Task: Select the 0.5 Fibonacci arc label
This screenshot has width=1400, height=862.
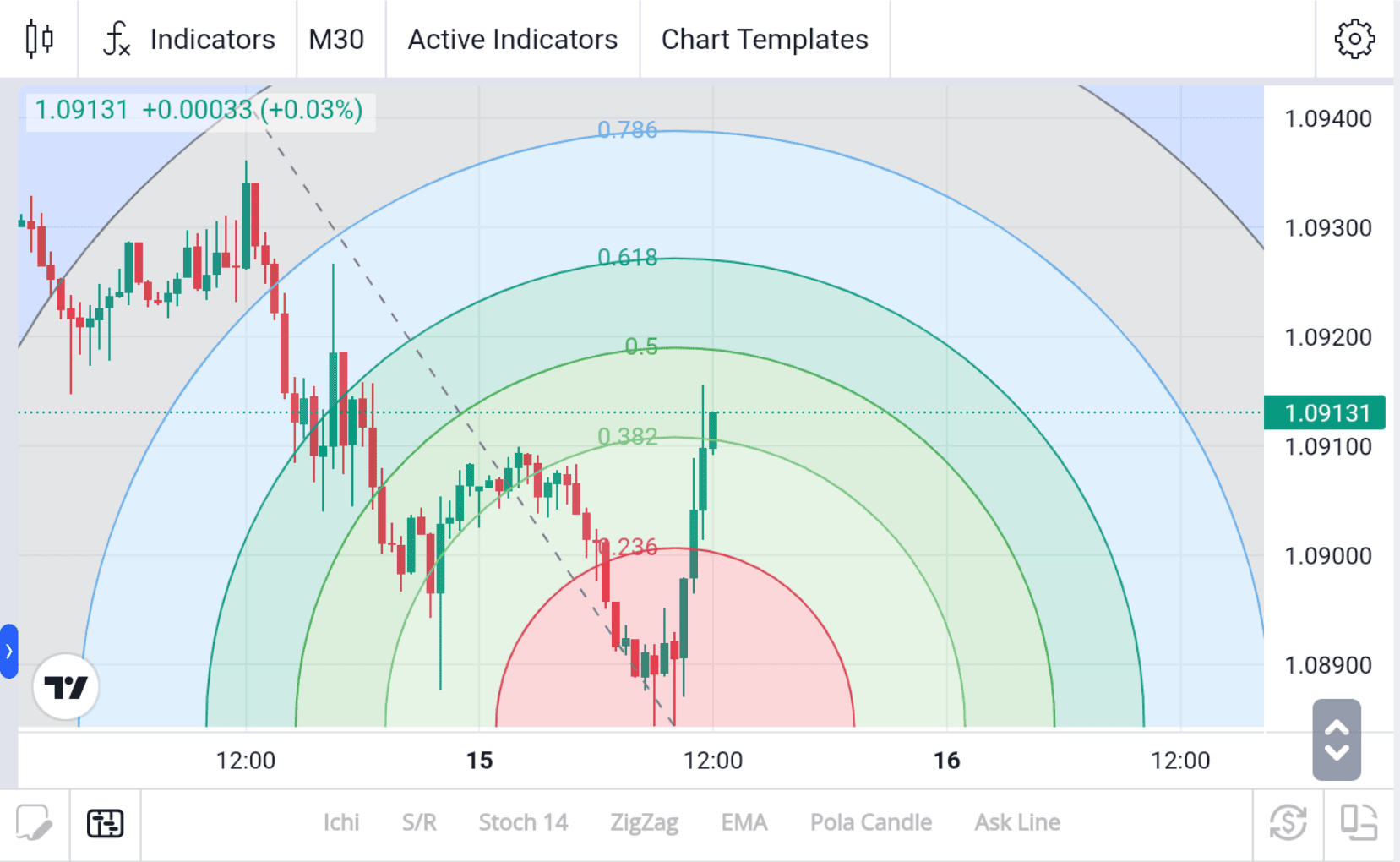Action: click(x=641, y=346)
